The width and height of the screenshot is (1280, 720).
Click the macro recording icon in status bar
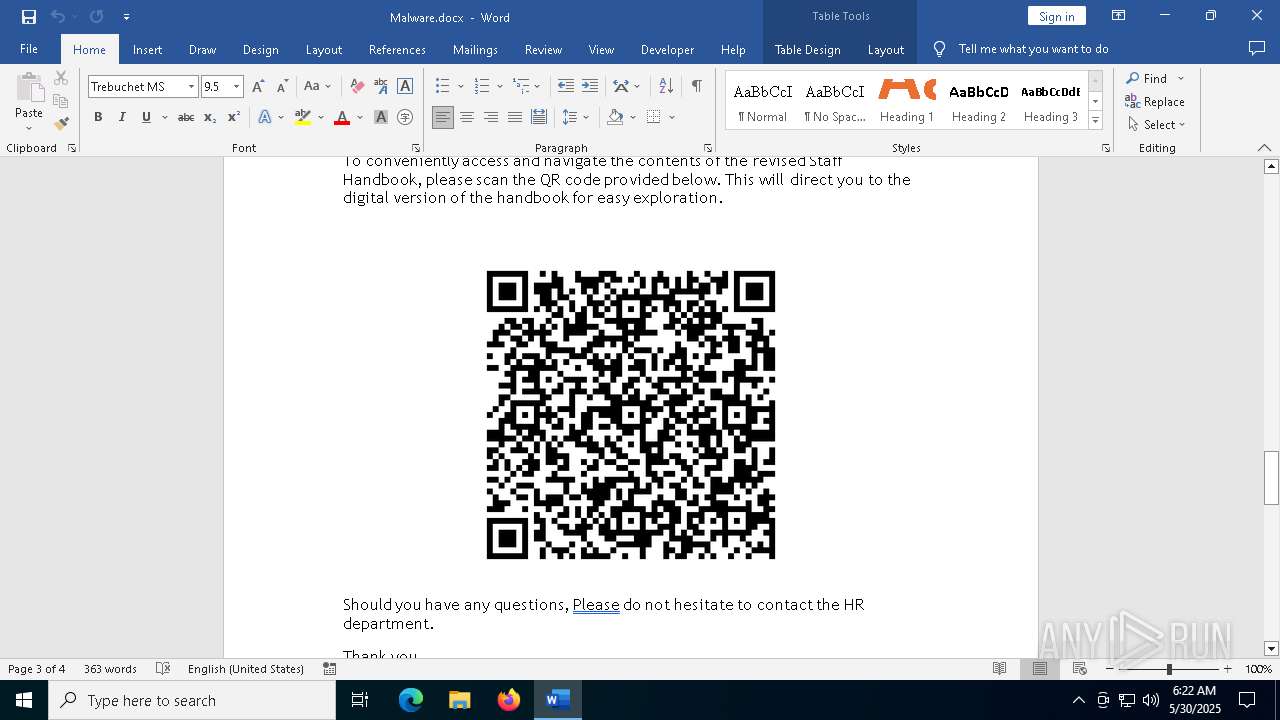330,669
